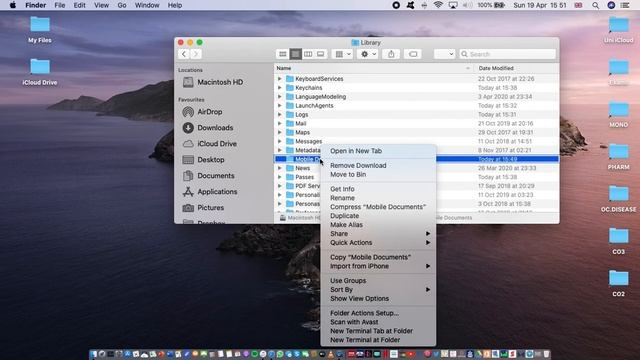Open the empty toolbar dropdown beside search
This screenshot has height=360, width=640.
(444, 54)
